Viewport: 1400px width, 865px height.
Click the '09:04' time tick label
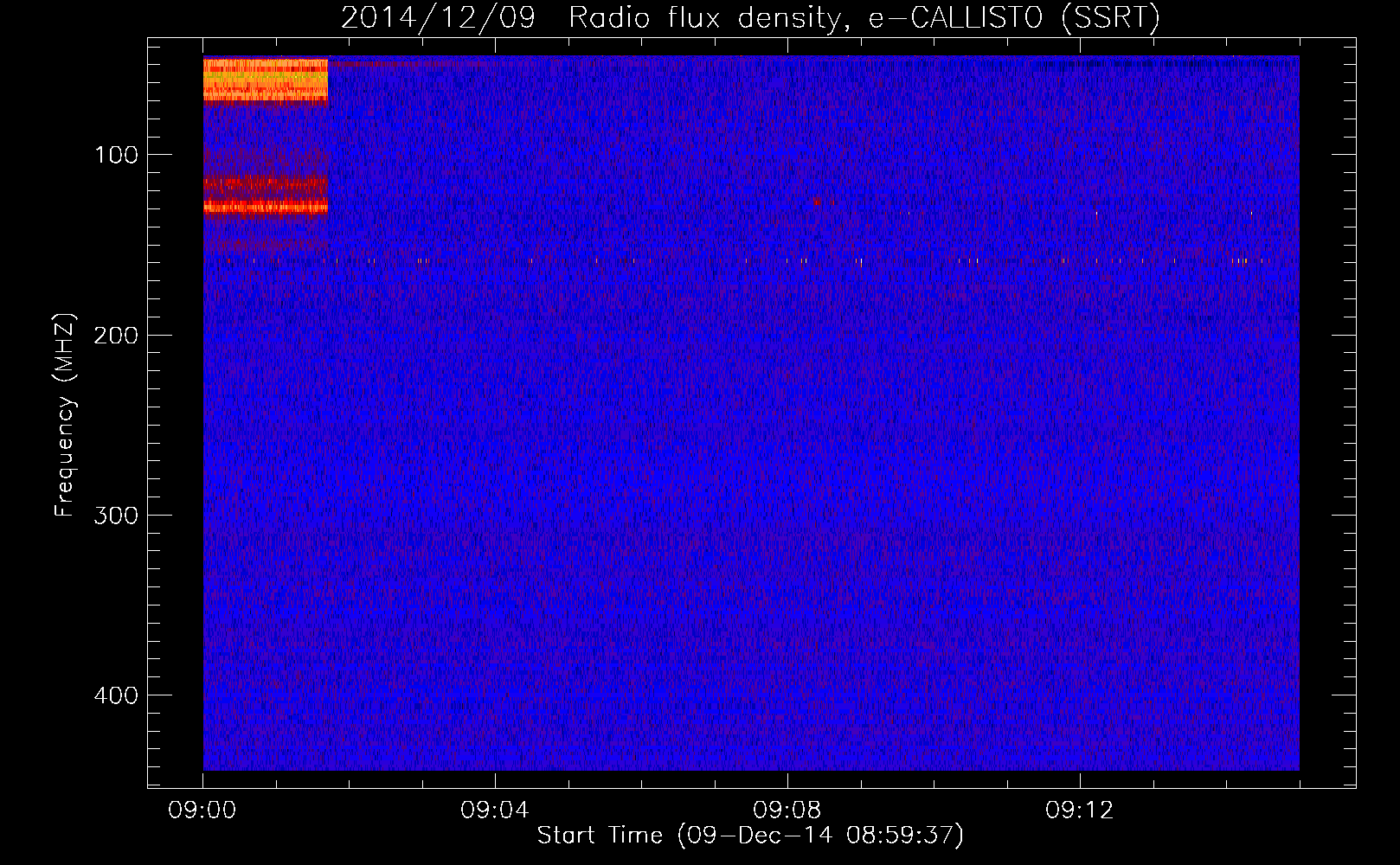(x=495, y=811)
